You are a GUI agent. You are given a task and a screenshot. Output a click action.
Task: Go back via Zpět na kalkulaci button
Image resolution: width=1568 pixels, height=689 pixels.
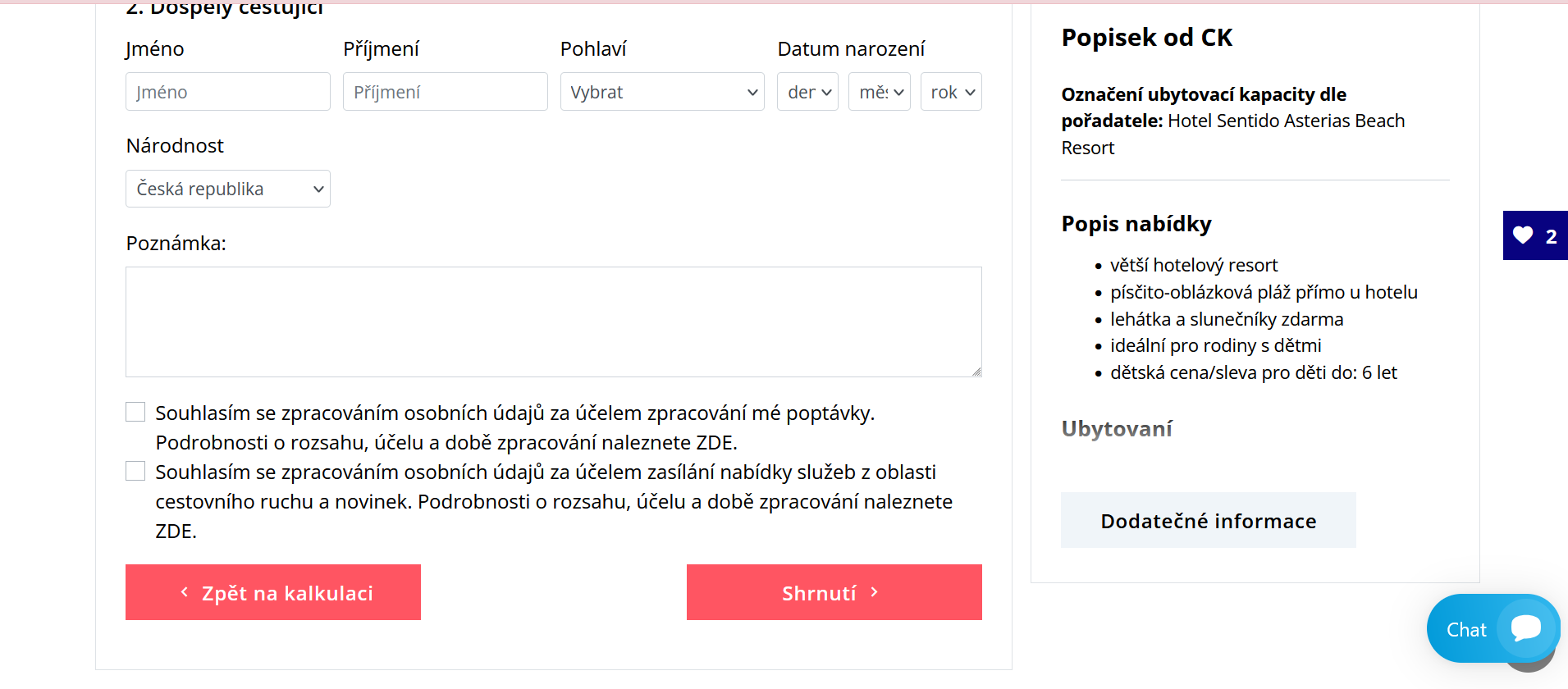(273, 592)
